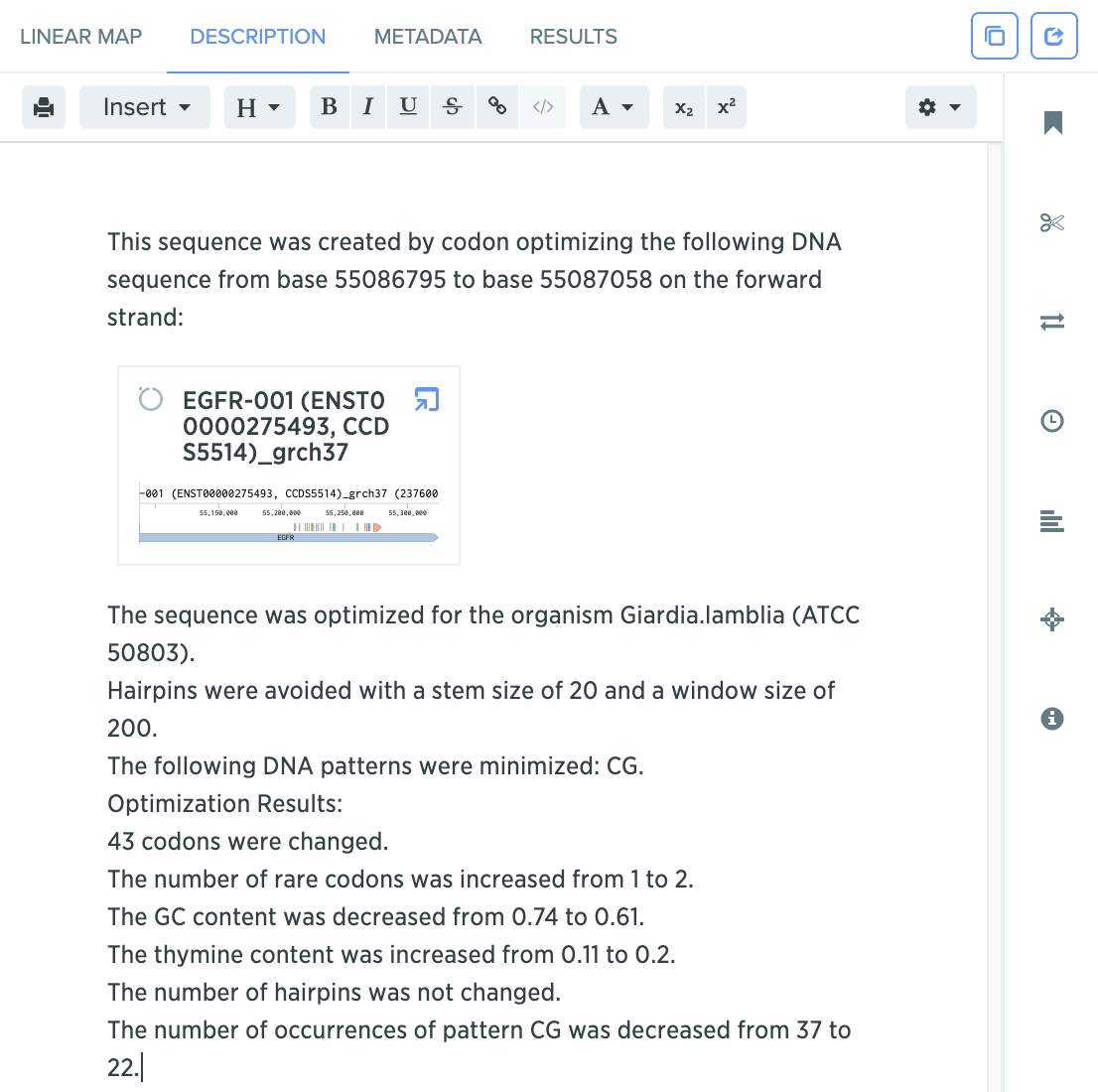The height and width of the screenshot is (1092, 1098).
Task: Click the print icon
Action: coord(44,107)
